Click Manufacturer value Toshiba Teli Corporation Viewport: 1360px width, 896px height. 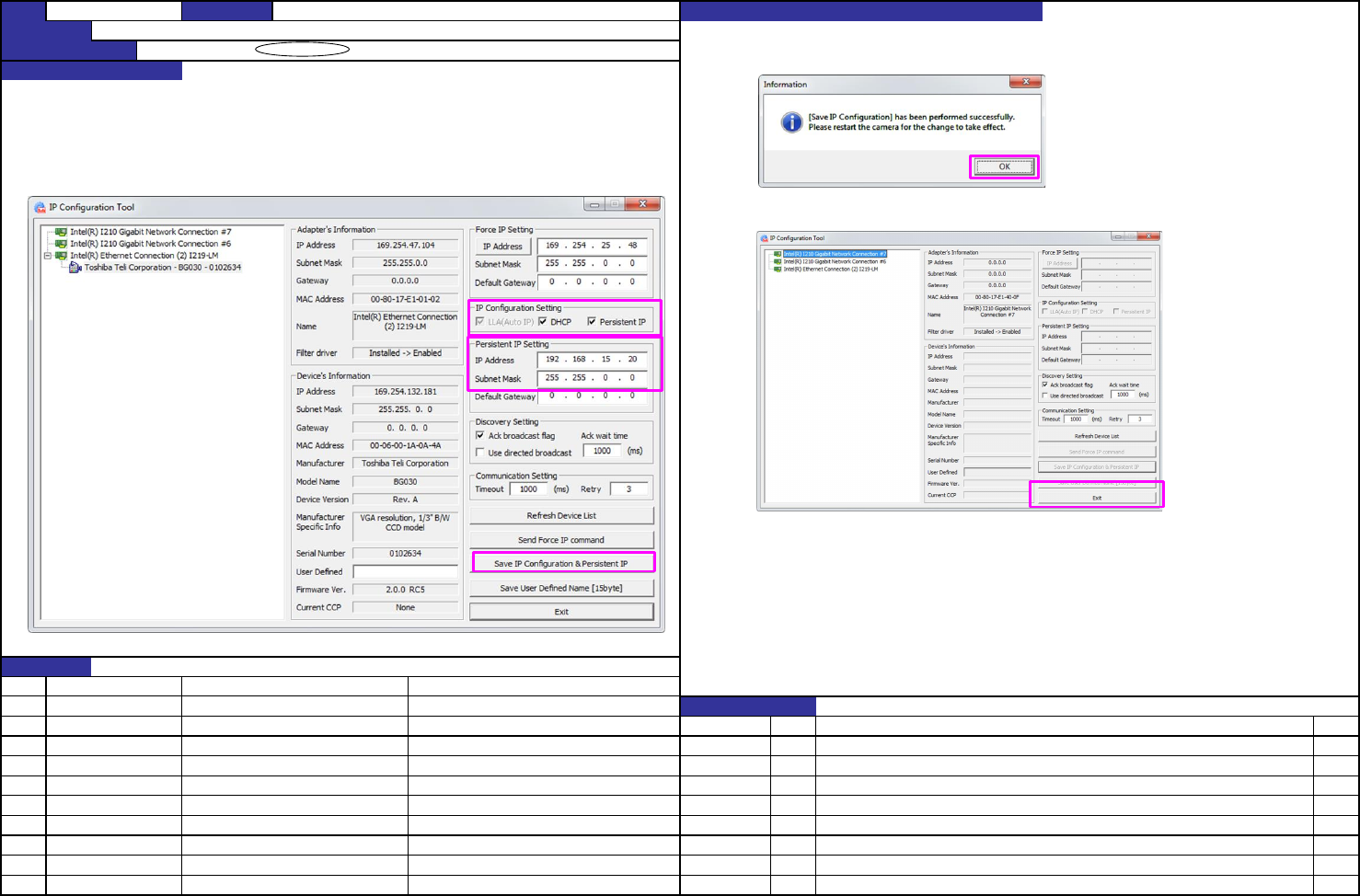[x=405, y=464]
